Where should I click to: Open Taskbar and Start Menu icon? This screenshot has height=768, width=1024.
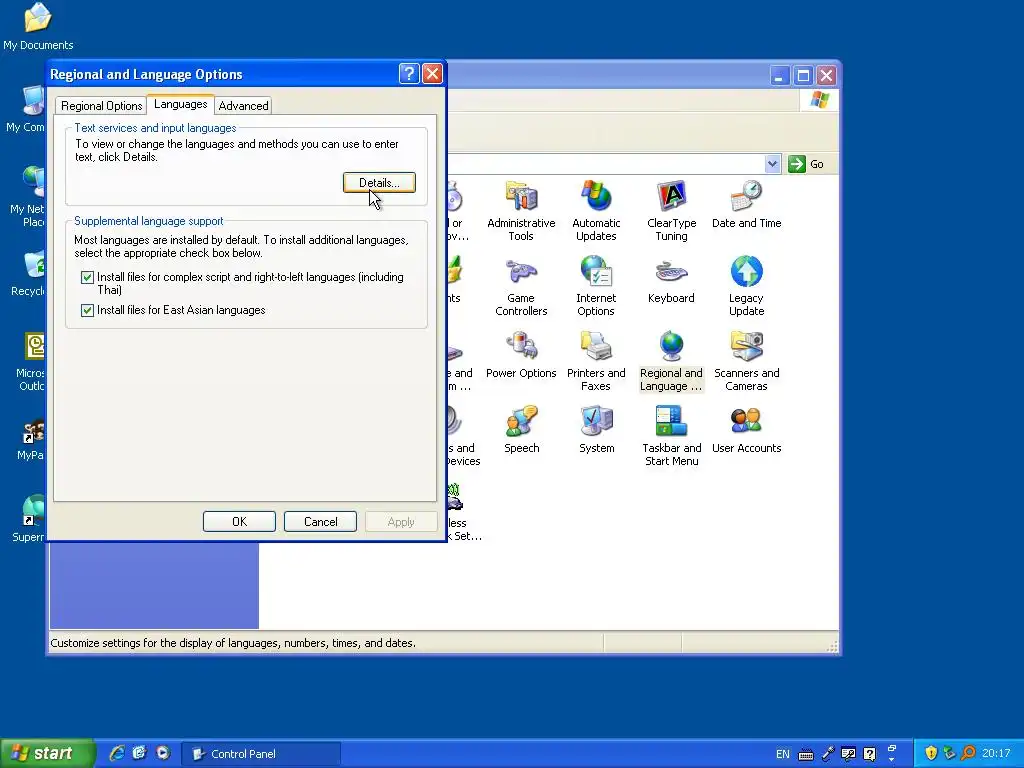[671, 436]
